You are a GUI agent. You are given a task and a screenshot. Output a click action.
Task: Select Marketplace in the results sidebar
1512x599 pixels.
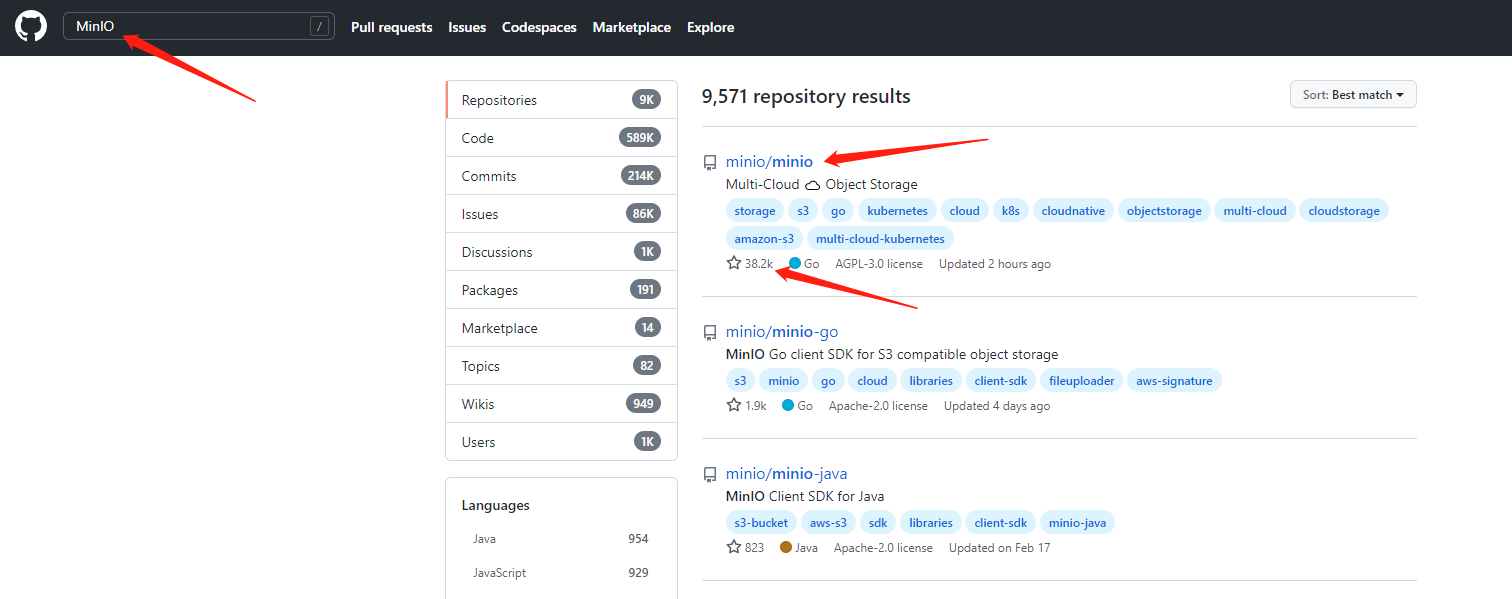[561, 328]
